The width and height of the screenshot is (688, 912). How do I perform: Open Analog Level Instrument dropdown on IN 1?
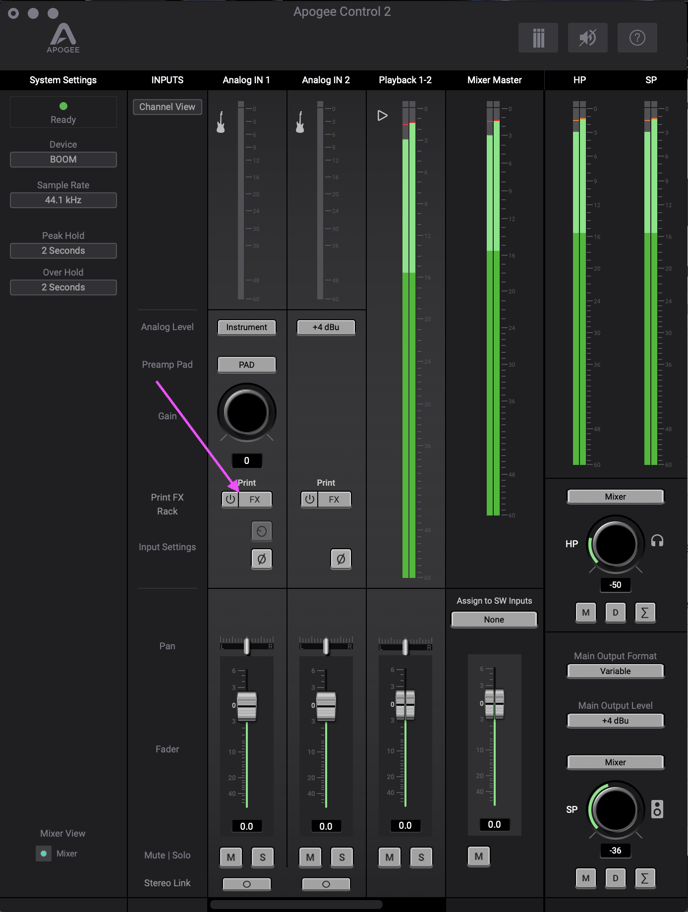[x=247, y=327]
